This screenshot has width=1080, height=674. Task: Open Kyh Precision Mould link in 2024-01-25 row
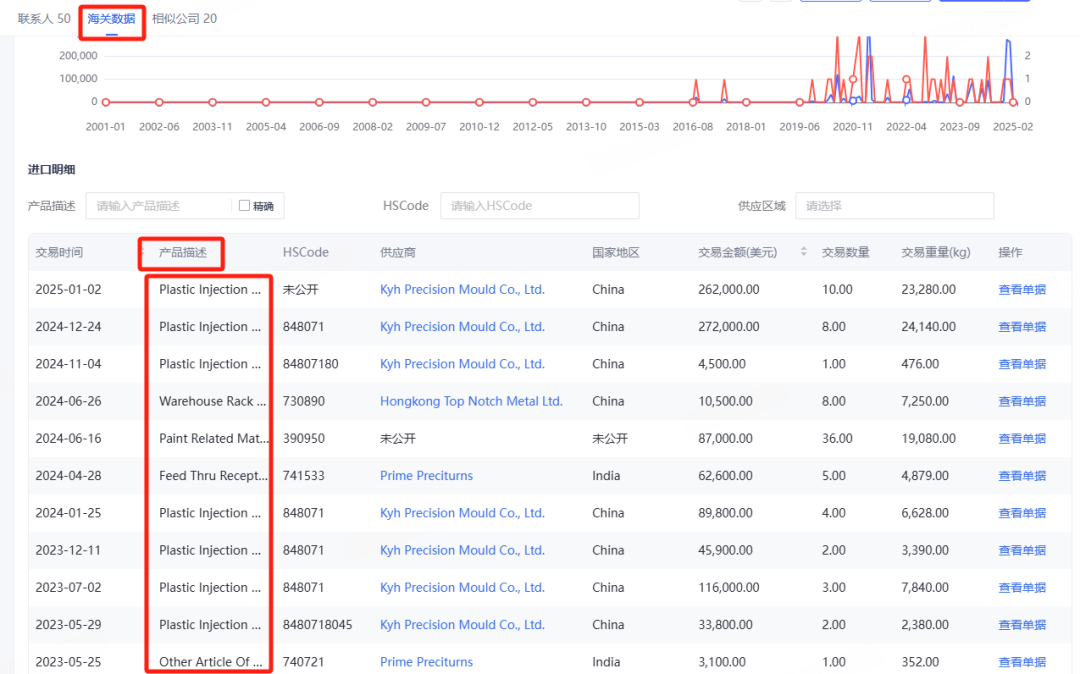pos(462,512)
